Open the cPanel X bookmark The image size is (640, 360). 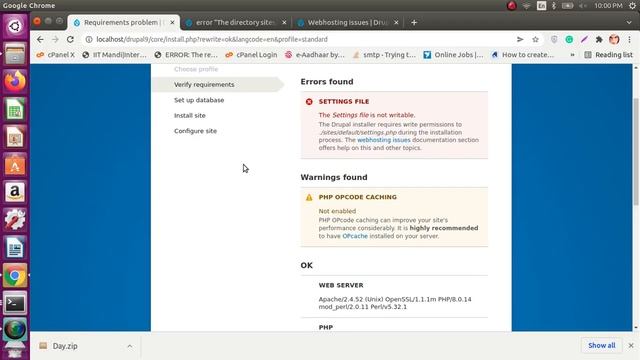coord(56,55)
